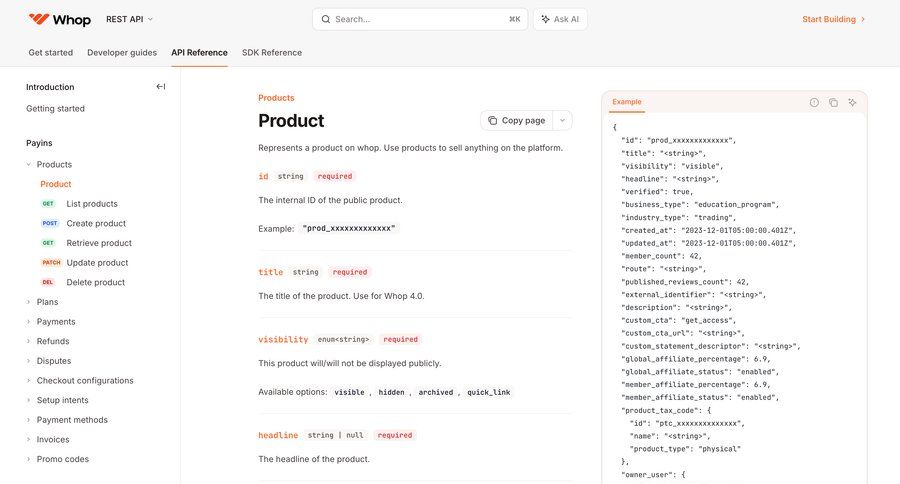The image size is (900, 484).
Task: Open the Update product endpoint
Action: 97,262
